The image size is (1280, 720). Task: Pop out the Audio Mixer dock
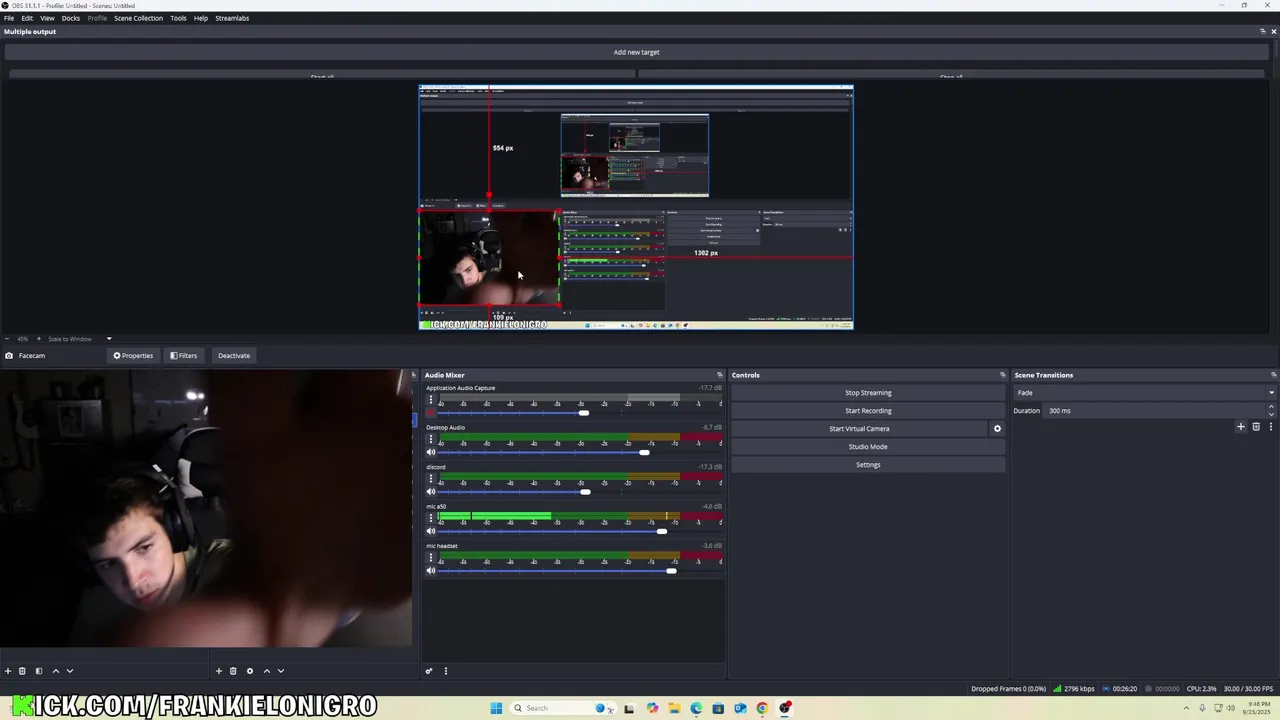coord(720,375)
